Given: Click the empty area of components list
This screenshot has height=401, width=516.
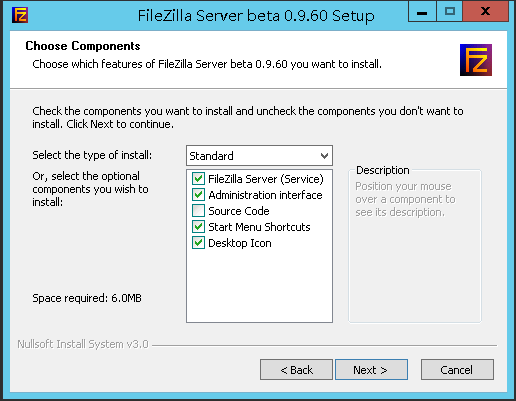Looking at the screenshot, I should 259,287.
